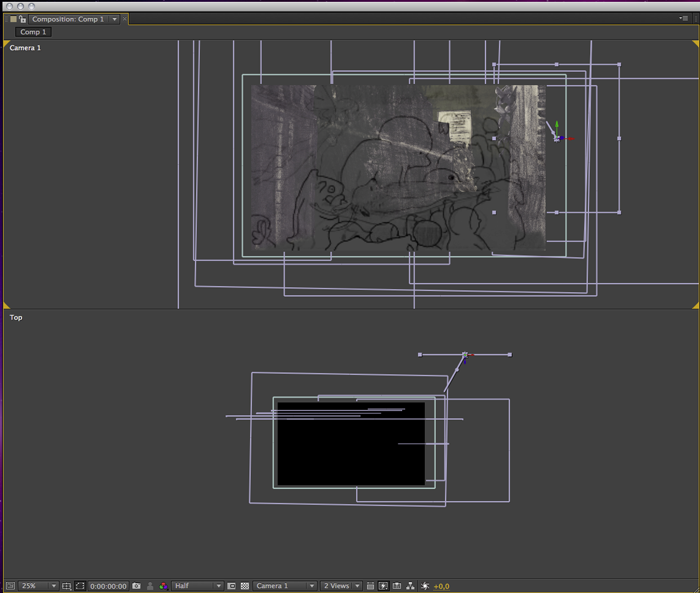700x593 pixels.
Task: Click the Comp 1 breadcrumb button
Action: coord(33,32)
